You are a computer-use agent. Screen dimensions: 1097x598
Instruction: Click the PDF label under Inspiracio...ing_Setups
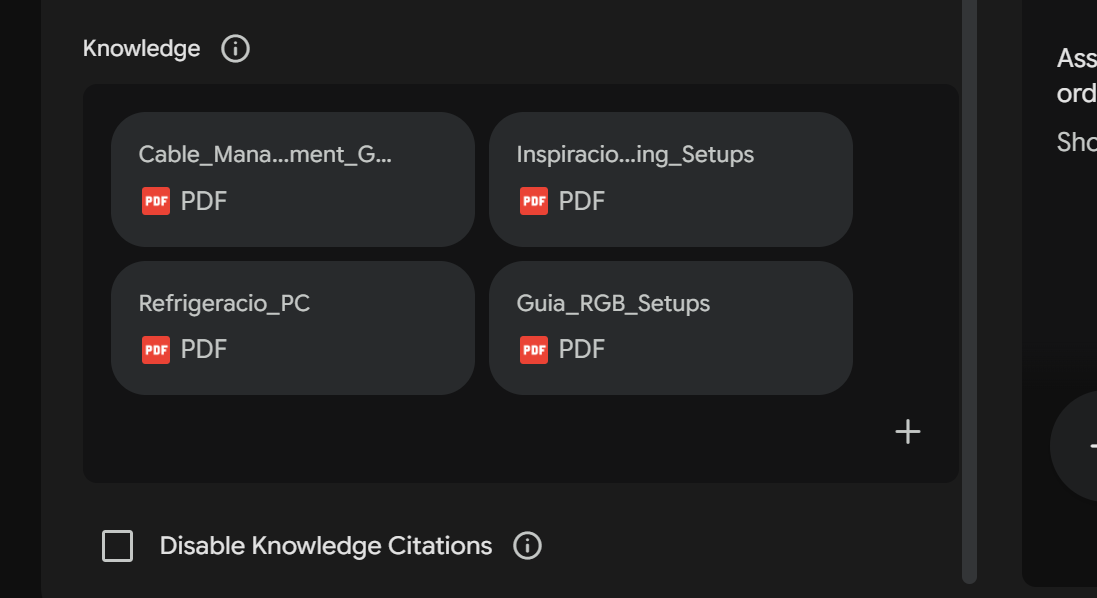581,201
